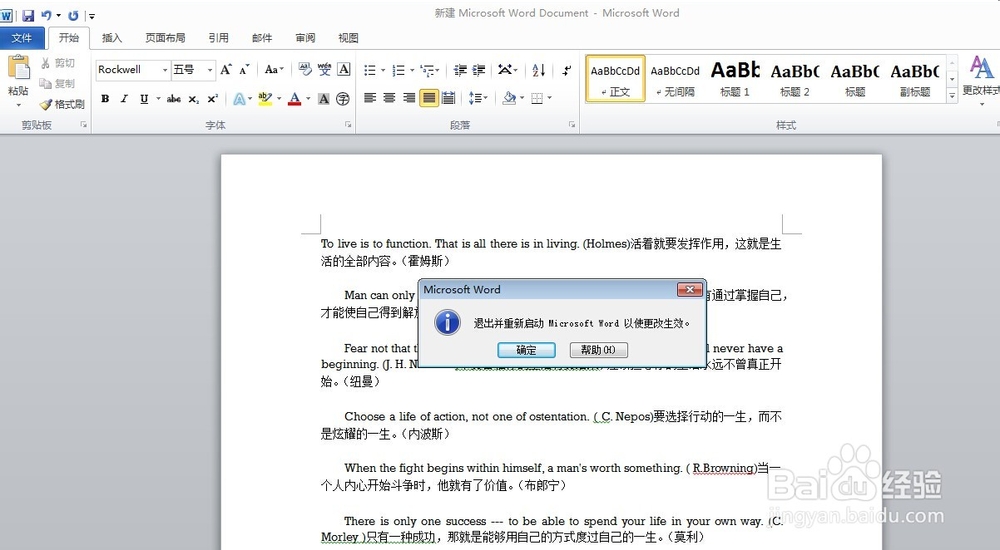Viewport: 1000px width, 550px height.
Task: Open the phonetic guide 文 tool
Action: pos(325,70)
